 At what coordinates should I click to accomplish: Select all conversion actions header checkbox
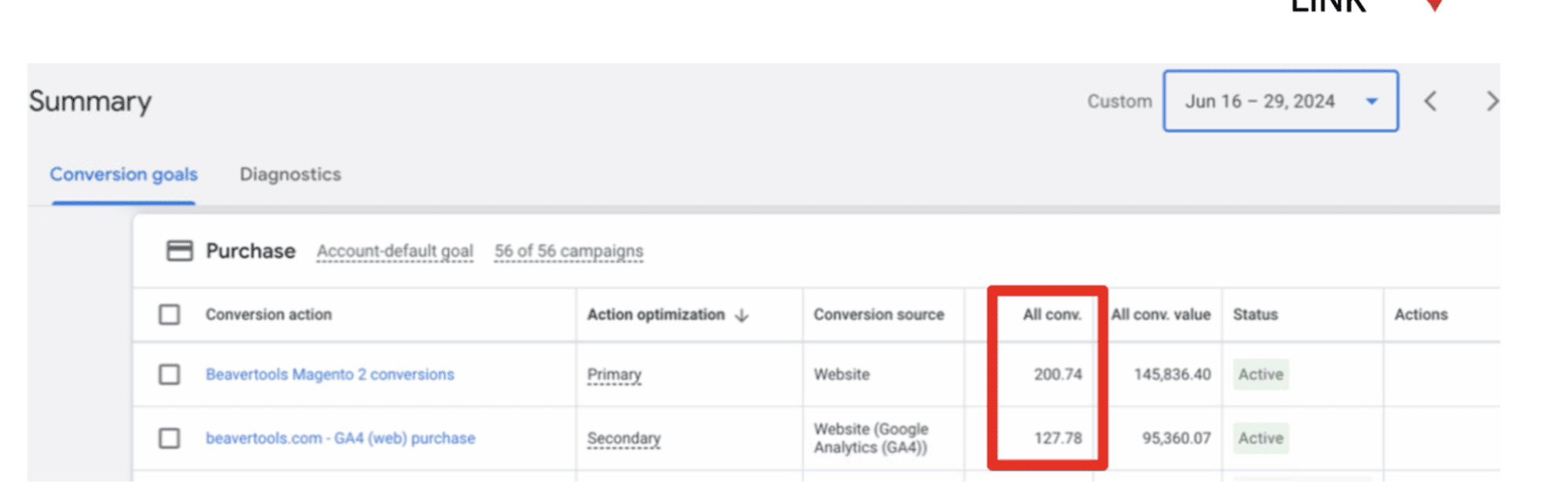tap(169, 315)
